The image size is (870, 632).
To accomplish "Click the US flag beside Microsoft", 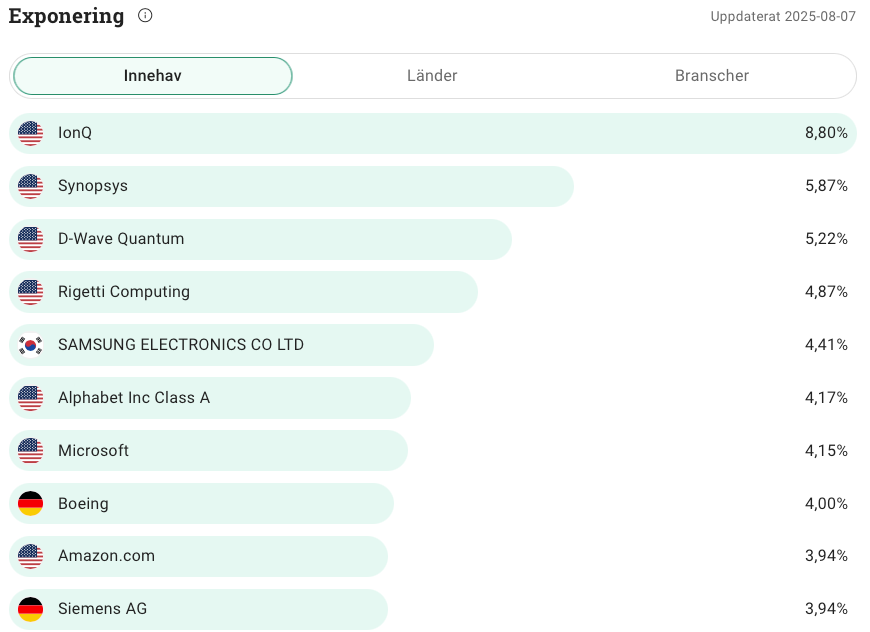I will (x=31, y=451).
